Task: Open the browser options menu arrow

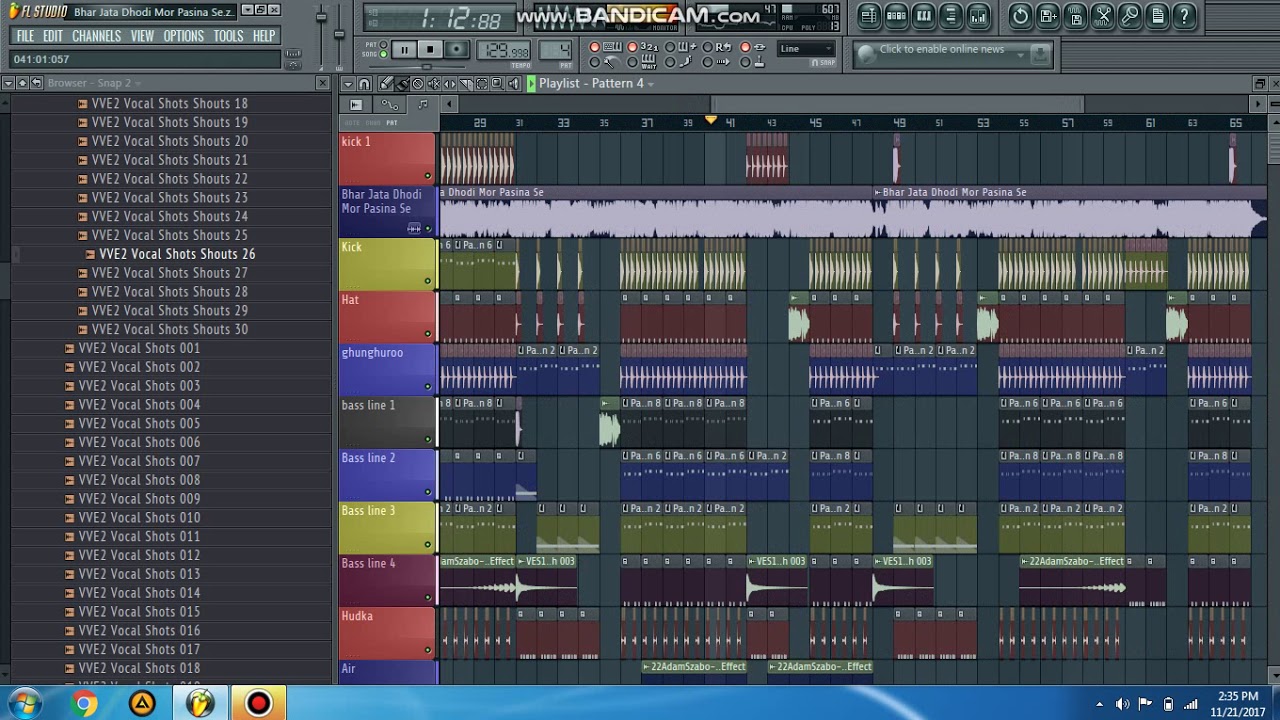Action: tap(8, 83)
